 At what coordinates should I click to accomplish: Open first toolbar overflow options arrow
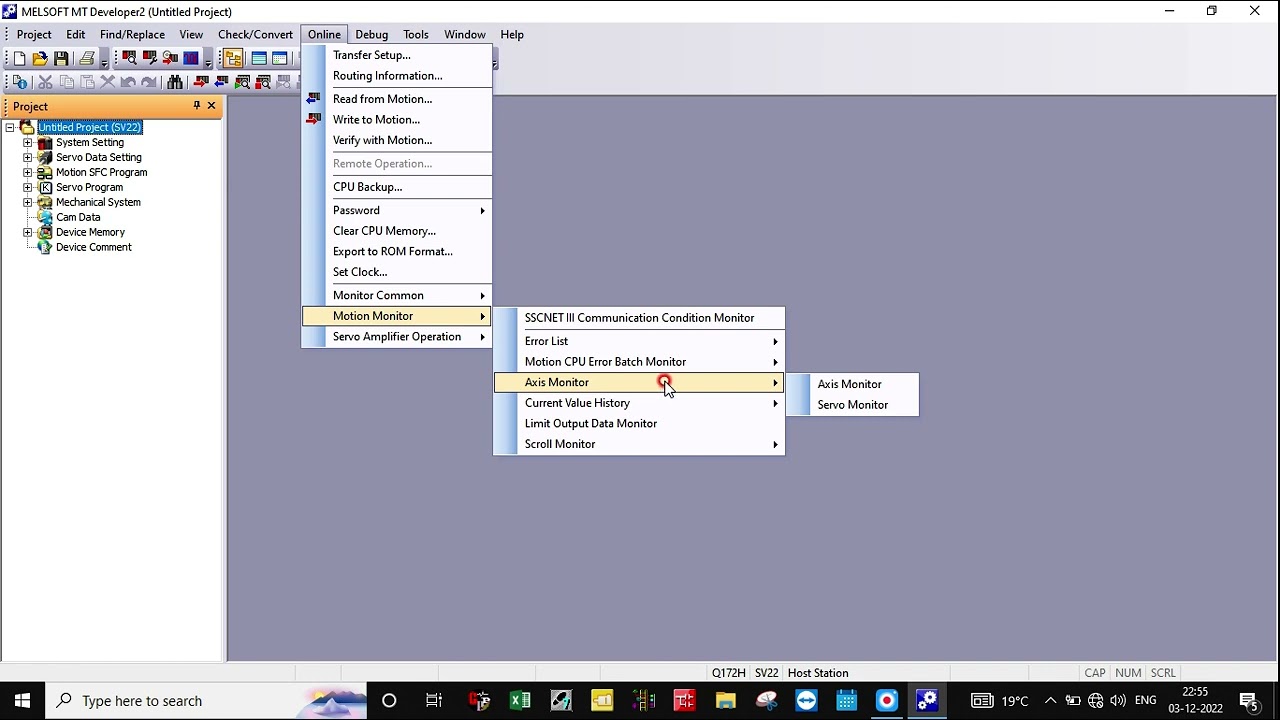104,61
